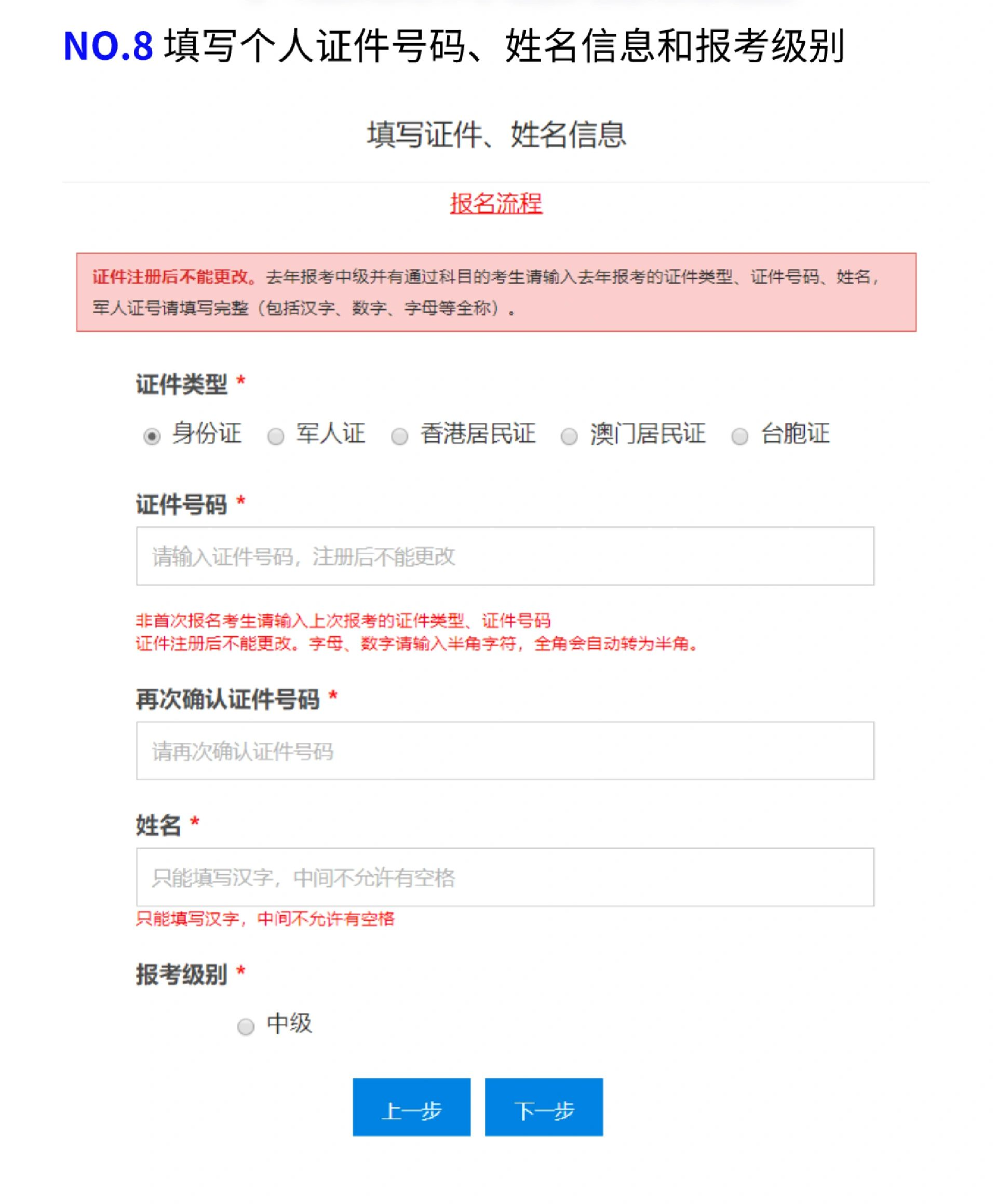
Task: Click the red hint text below the name field
Action: click(265, 919)
